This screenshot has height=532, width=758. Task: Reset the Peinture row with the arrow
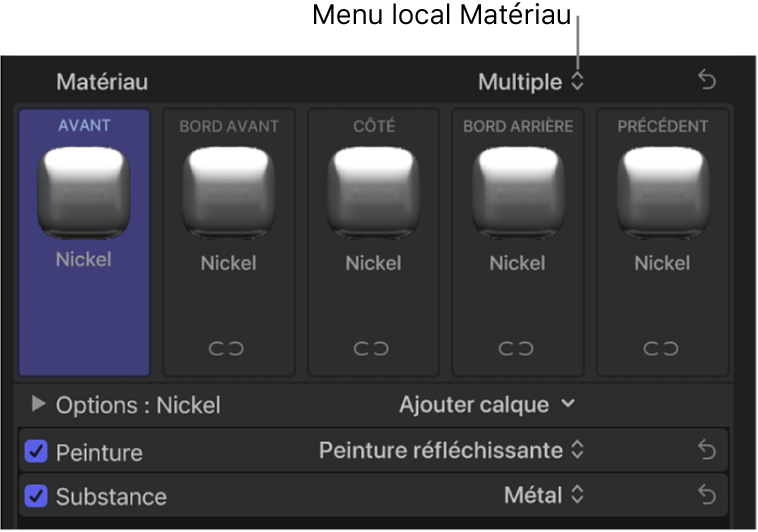pyautogui.click(x=707, y=451)
